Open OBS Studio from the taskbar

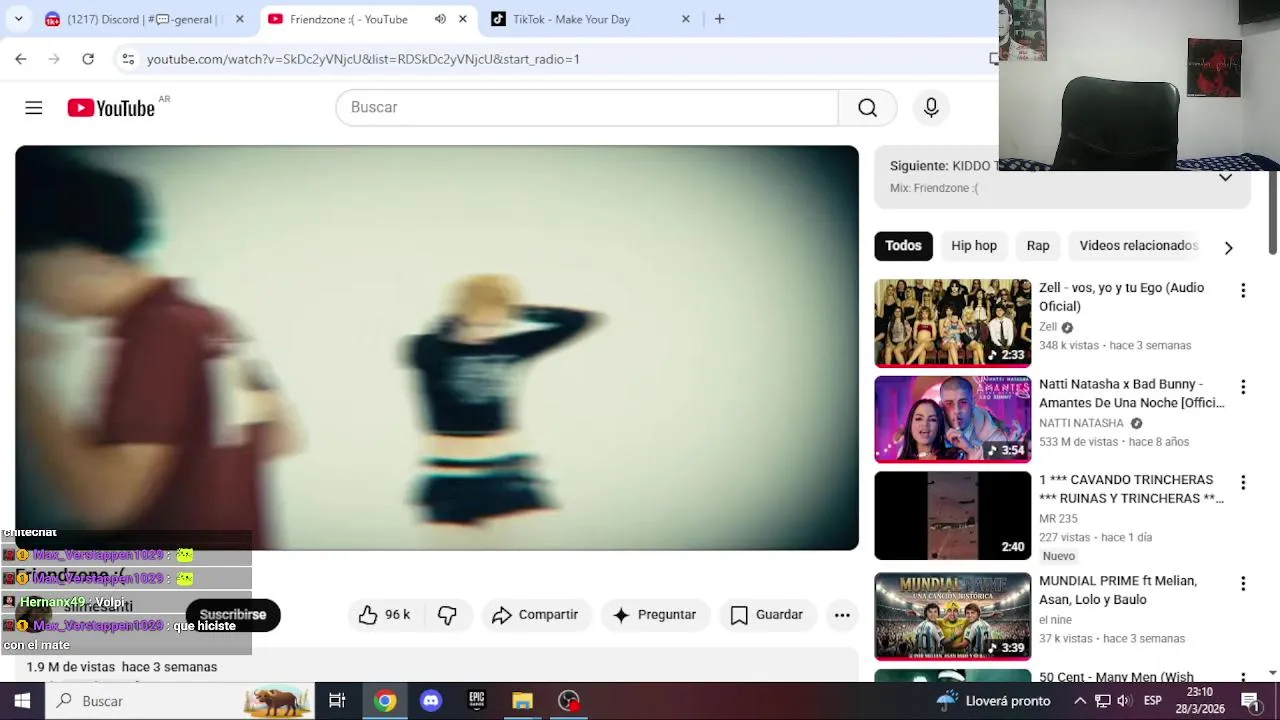(x=569, y=701)
